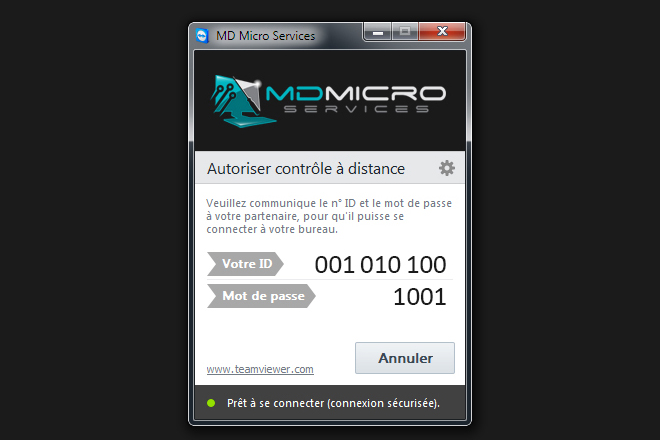This screenshot has height=440, width=660.
Task: Click the TeamViewer icon in title bar
Action: point(202,36)
